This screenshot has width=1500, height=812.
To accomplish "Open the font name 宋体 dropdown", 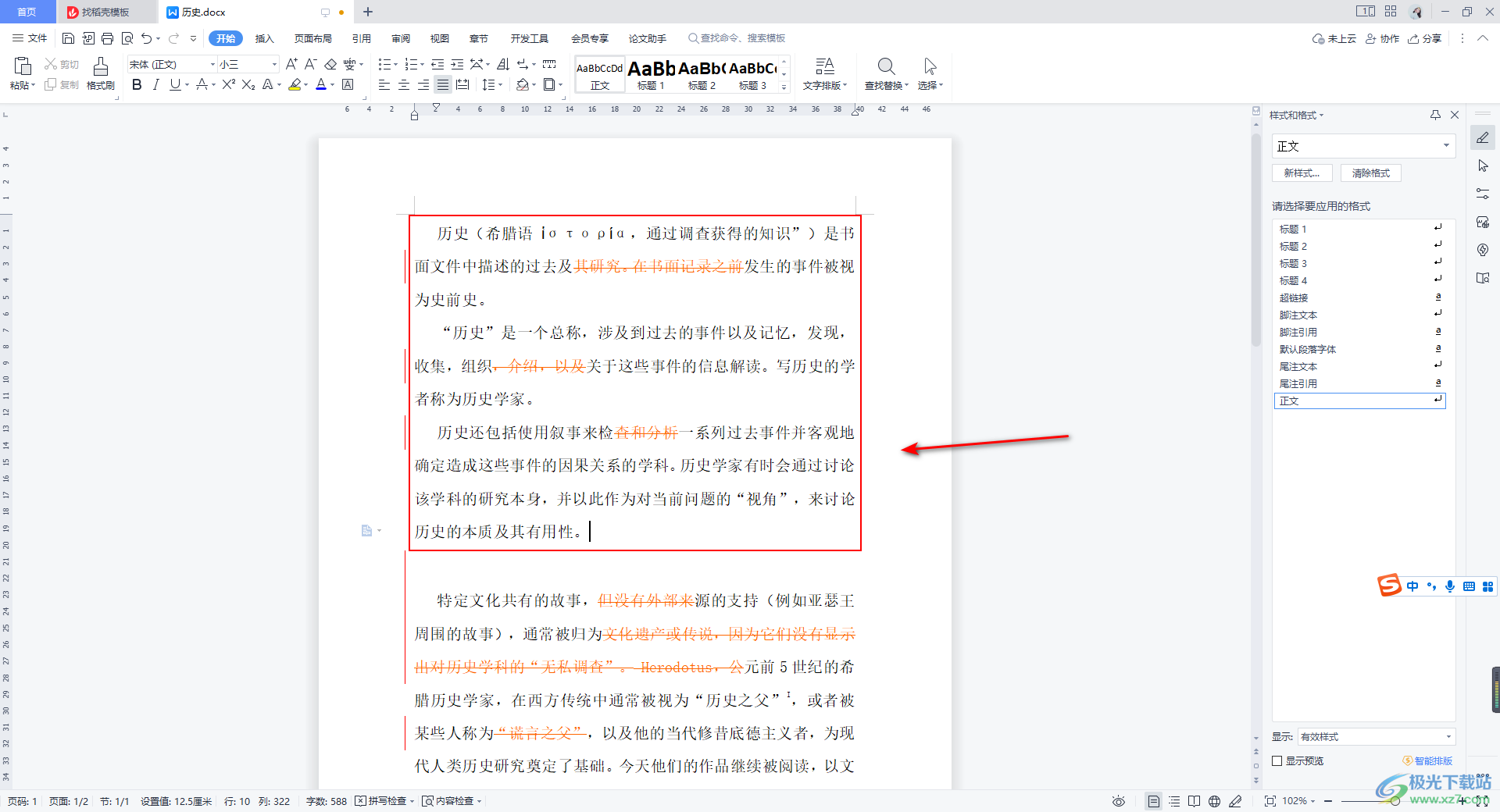I will (212, 64).
